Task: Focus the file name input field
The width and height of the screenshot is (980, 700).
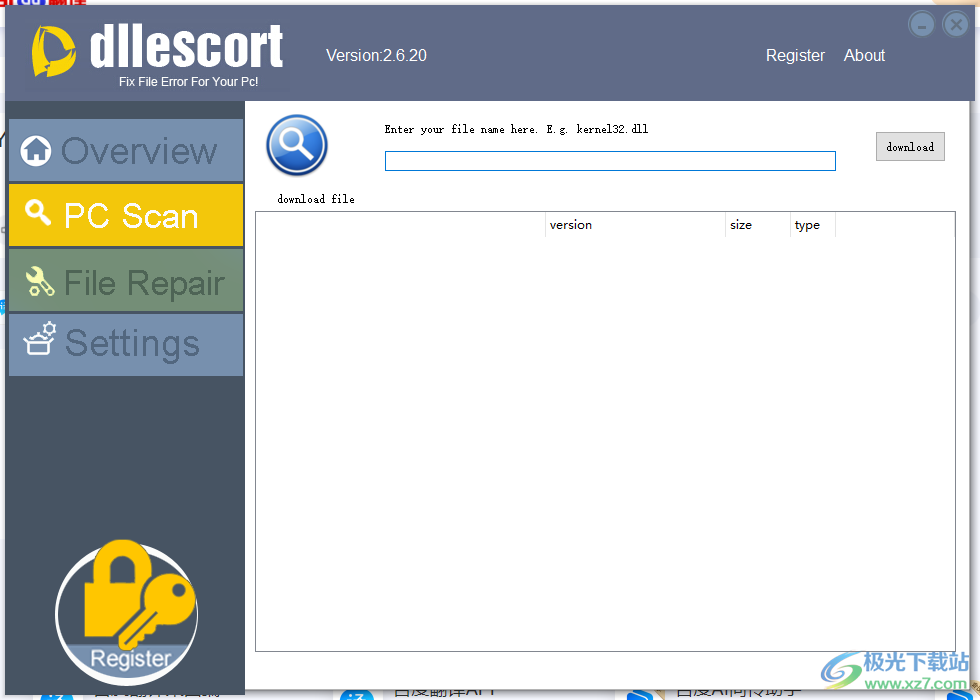Action: pyautogui.click(x=610, y=161)
